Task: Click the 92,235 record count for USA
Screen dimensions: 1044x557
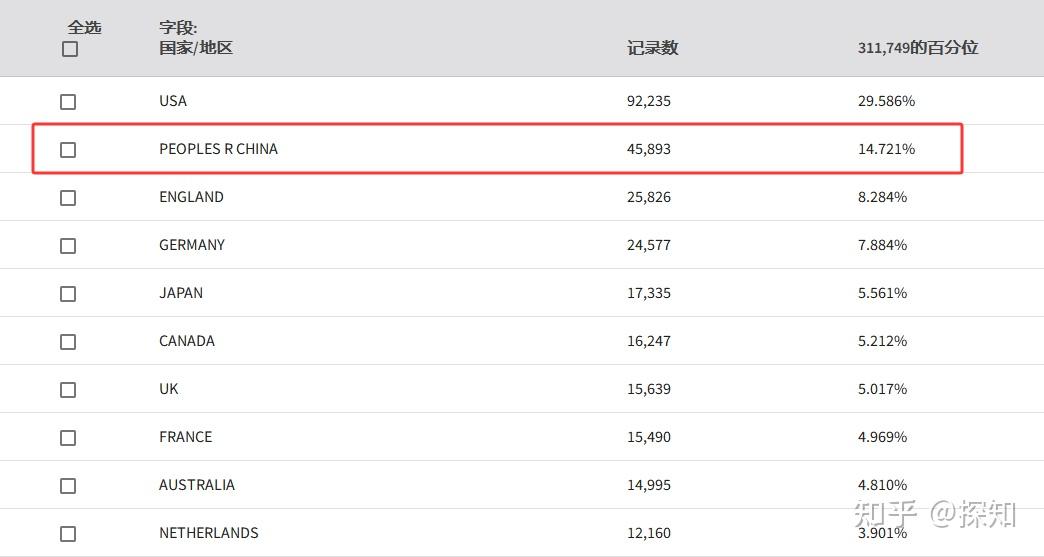Action: pyautogui.click(x=649, y=101)
